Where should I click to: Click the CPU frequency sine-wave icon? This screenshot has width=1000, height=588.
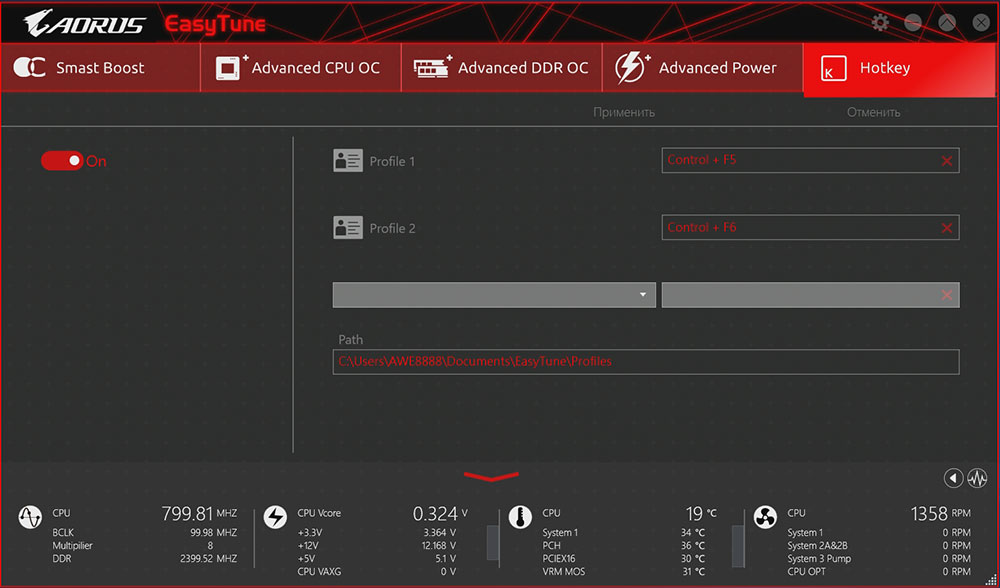(x=30, y=517)
